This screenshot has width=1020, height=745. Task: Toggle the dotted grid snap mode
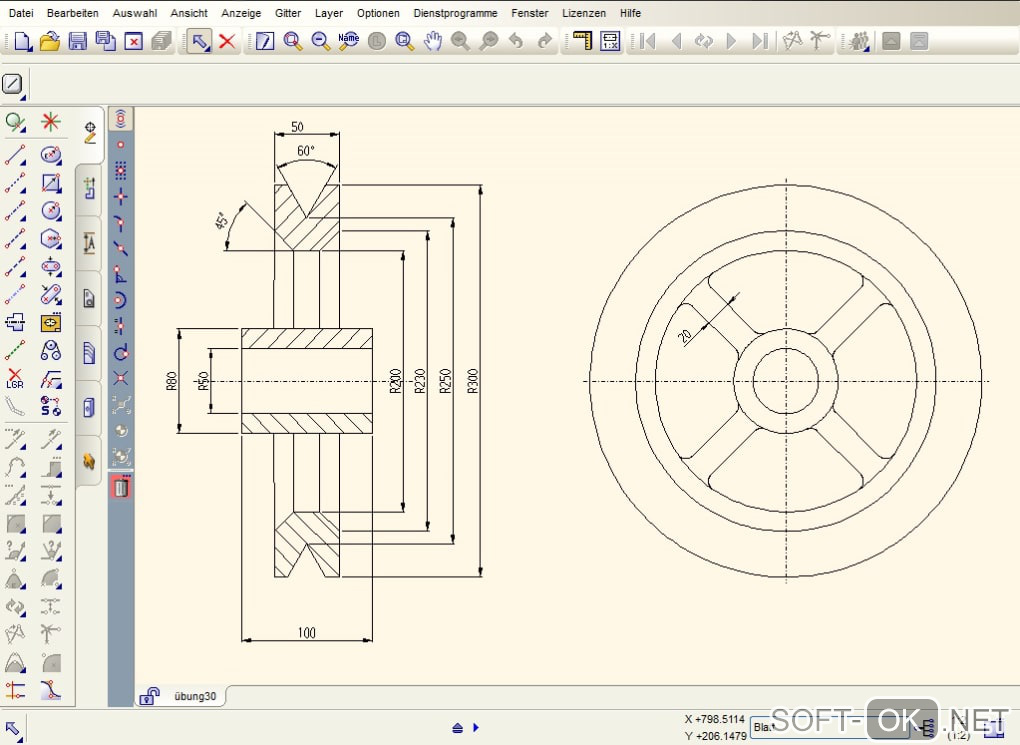[x=121, y=171]
